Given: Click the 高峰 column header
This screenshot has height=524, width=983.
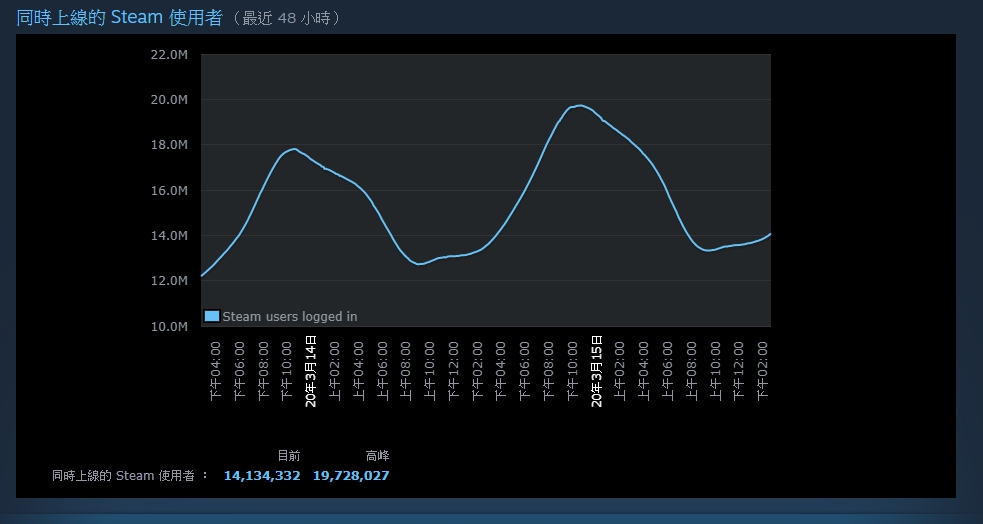Looking at the screenshot, I should pyautogui.click(x=377, y=456).
